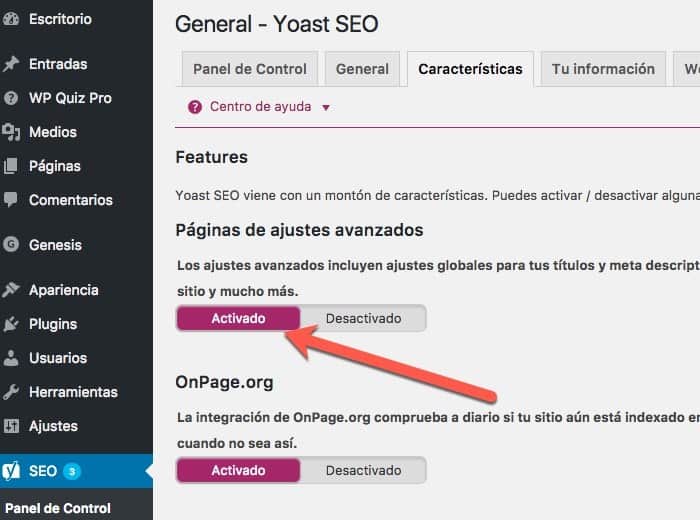Screen dimensions: 700x520
Task: Click the General - Yoast SEO page title
Action: [x=276, y=24]
